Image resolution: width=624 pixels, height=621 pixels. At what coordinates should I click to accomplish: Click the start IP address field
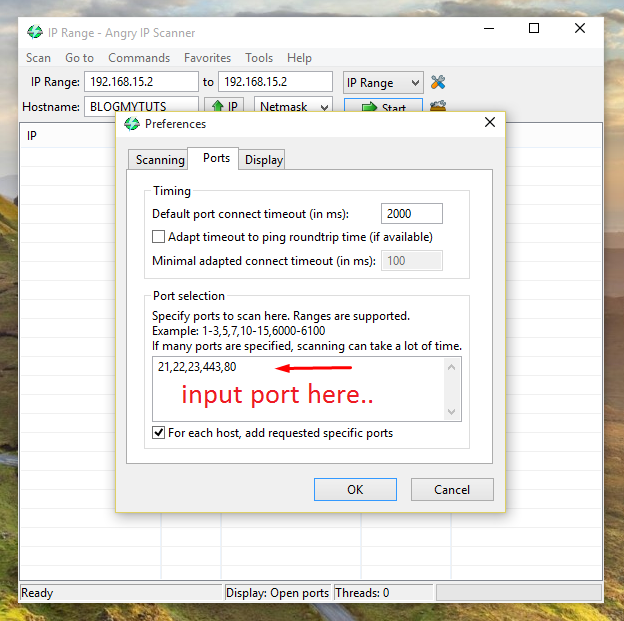click(x=141, y=82)
